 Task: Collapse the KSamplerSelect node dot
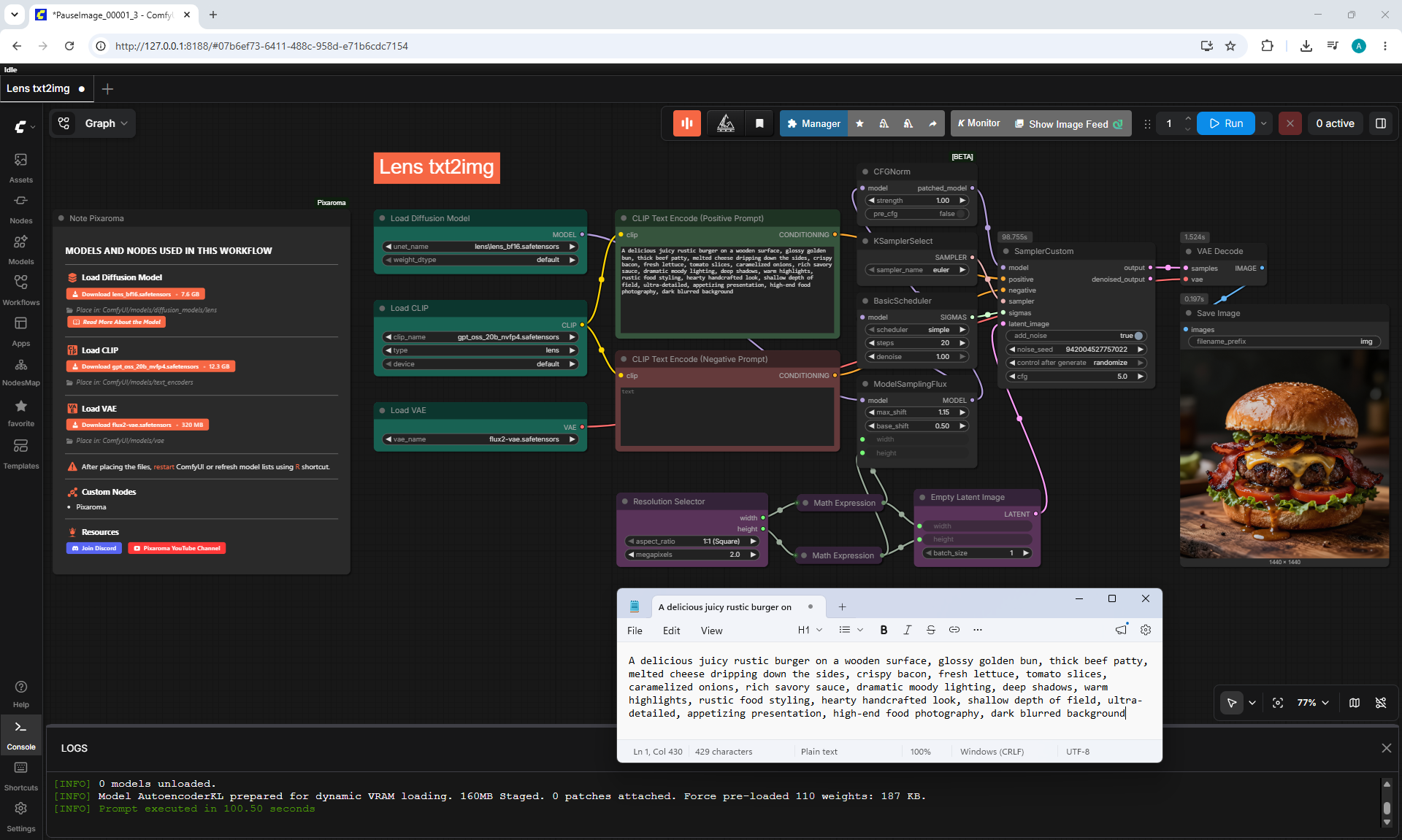tap(865, 241)
